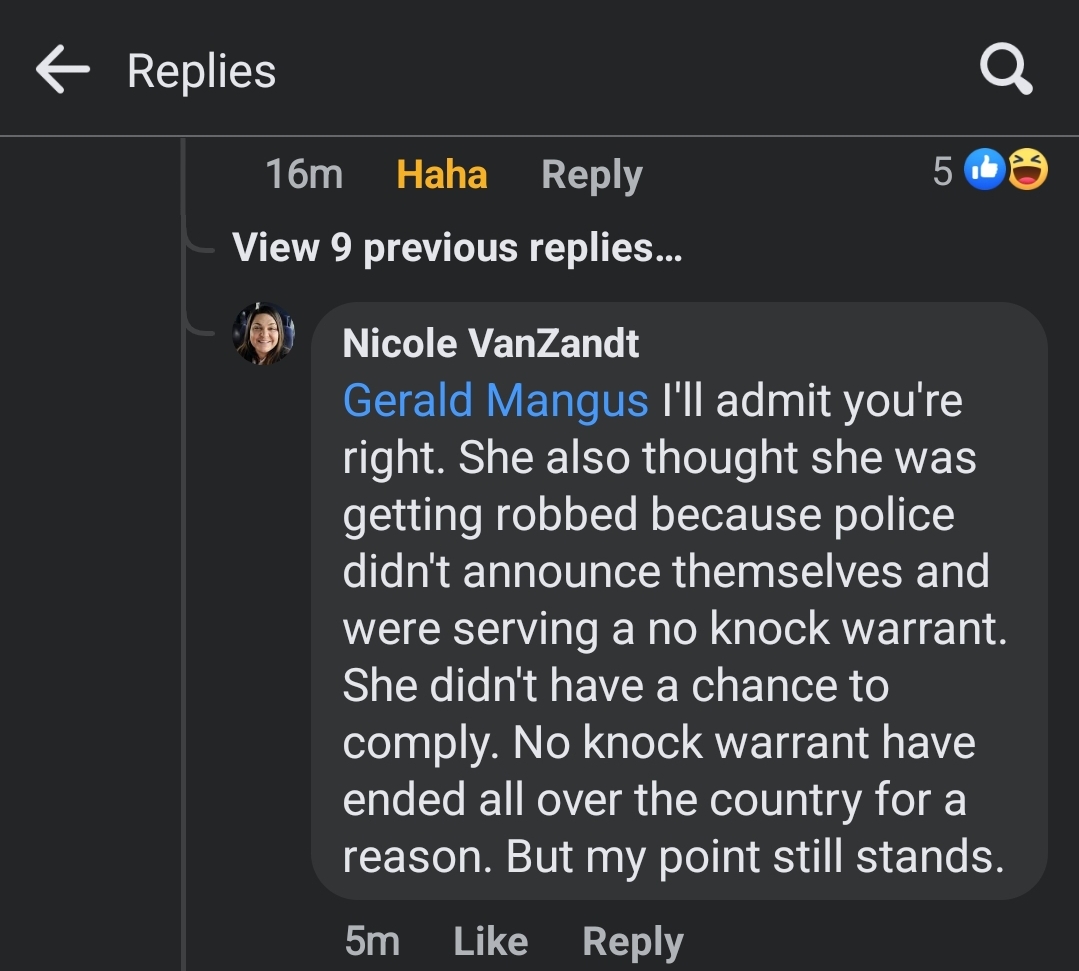Viewport: 1079px width, 971px height.
Task: Click Reply next to the Haha reaction
Action: pyautogui.click(x=592, y=175)
